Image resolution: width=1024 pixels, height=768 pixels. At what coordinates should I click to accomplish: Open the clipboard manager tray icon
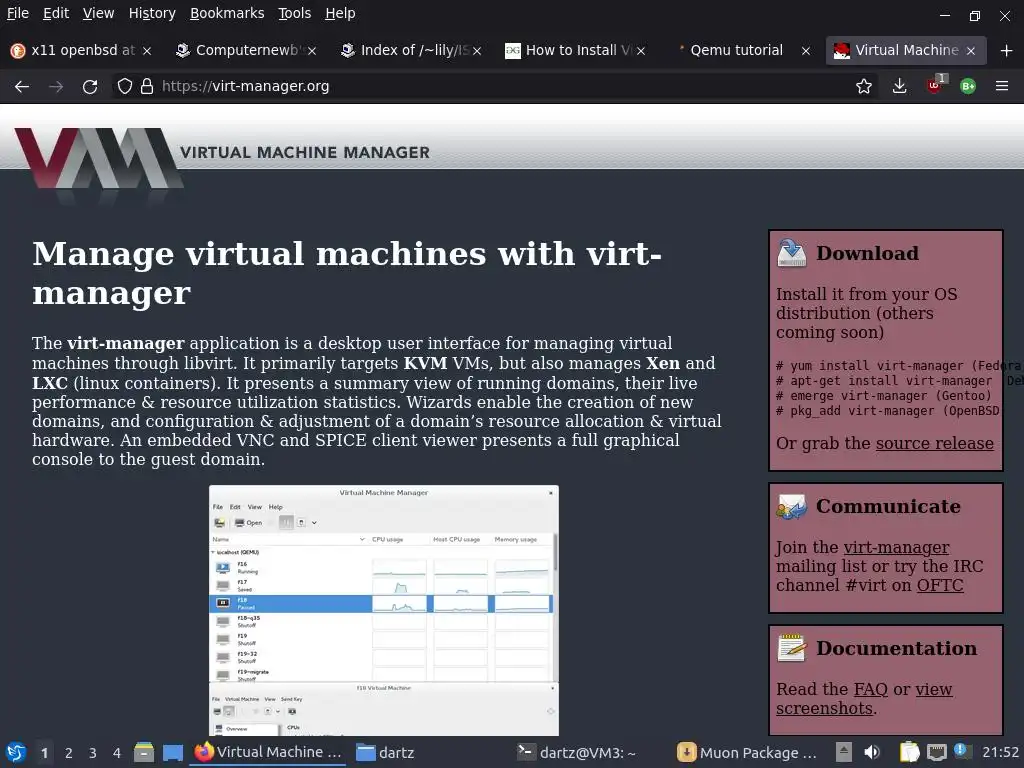[x=909, y=752]
